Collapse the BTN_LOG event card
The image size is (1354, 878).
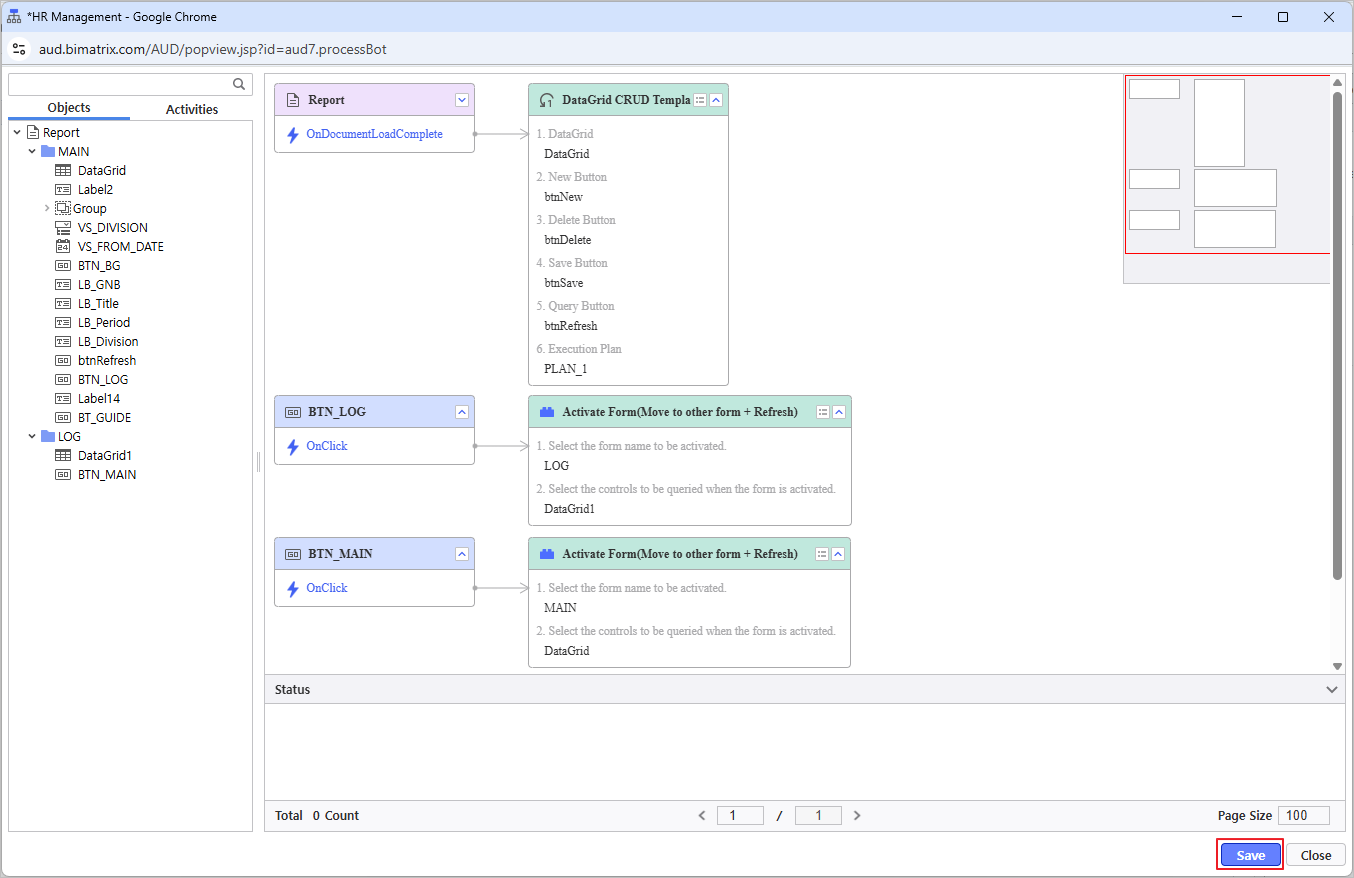[x=462, y=412]
